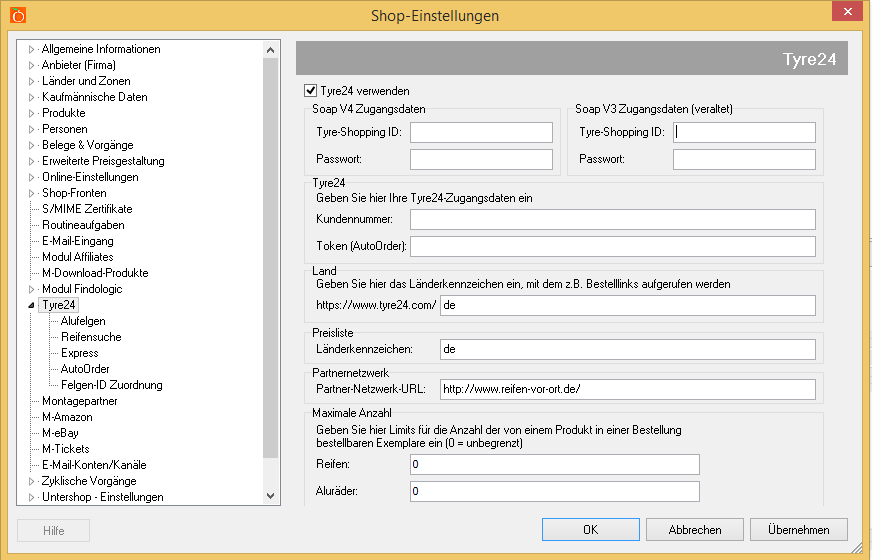
Task: Click the Kundennummer input field
Action: (x=613, y=219)
